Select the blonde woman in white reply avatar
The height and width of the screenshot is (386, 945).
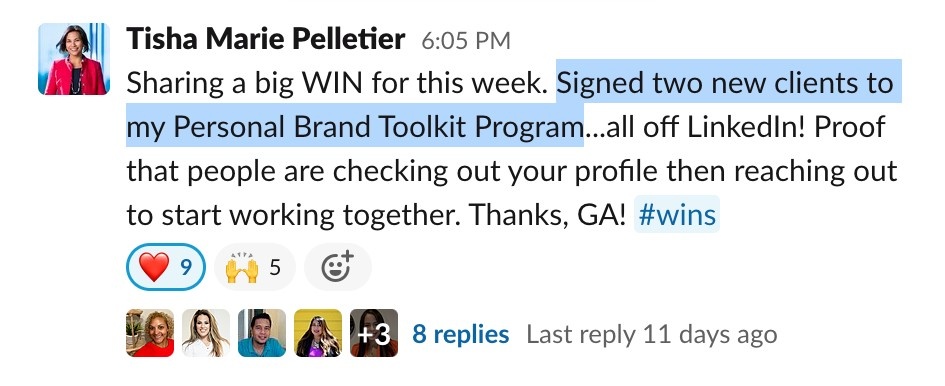tap(206, 333)
